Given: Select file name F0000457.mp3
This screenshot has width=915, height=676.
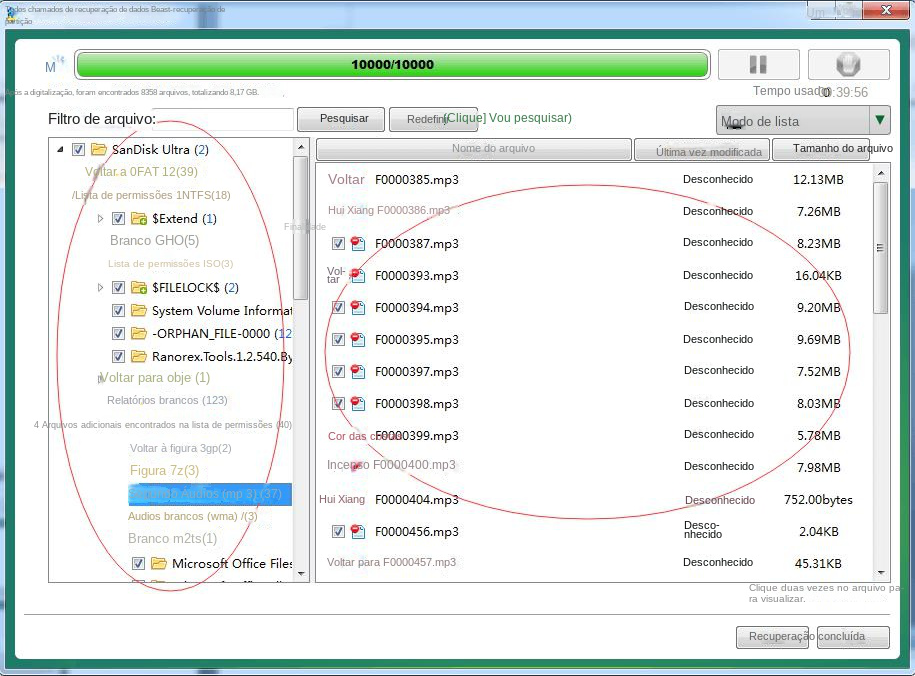Looking at the screenshot, I should (419, 562).
